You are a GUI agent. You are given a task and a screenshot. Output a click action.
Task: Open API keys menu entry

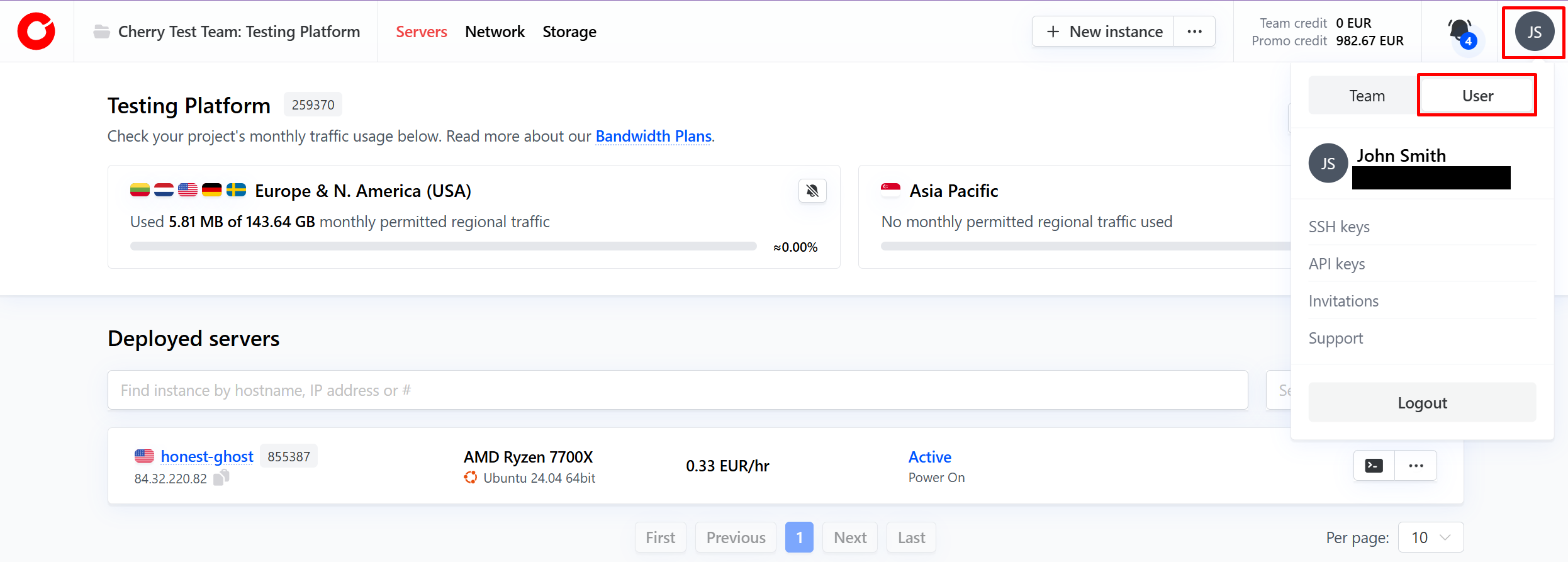1336,264
